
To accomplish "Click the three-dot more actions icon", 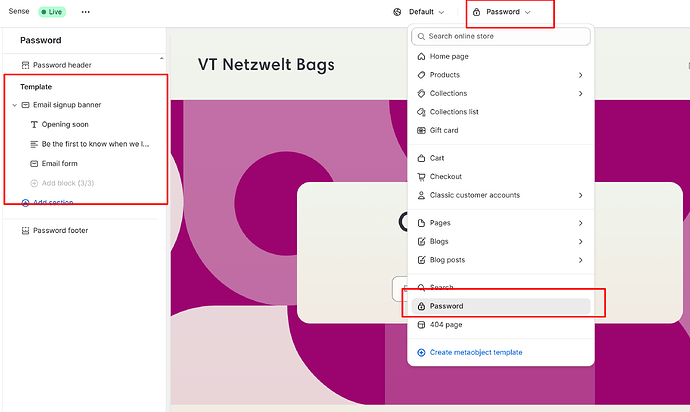I will pyautogui.click(x=85, y=12).
